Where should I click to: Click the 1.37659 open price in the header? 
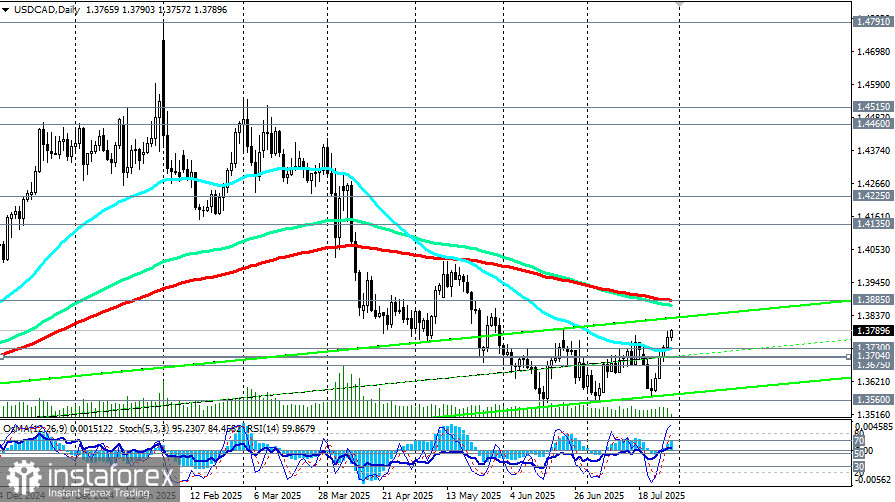[103, 10]
